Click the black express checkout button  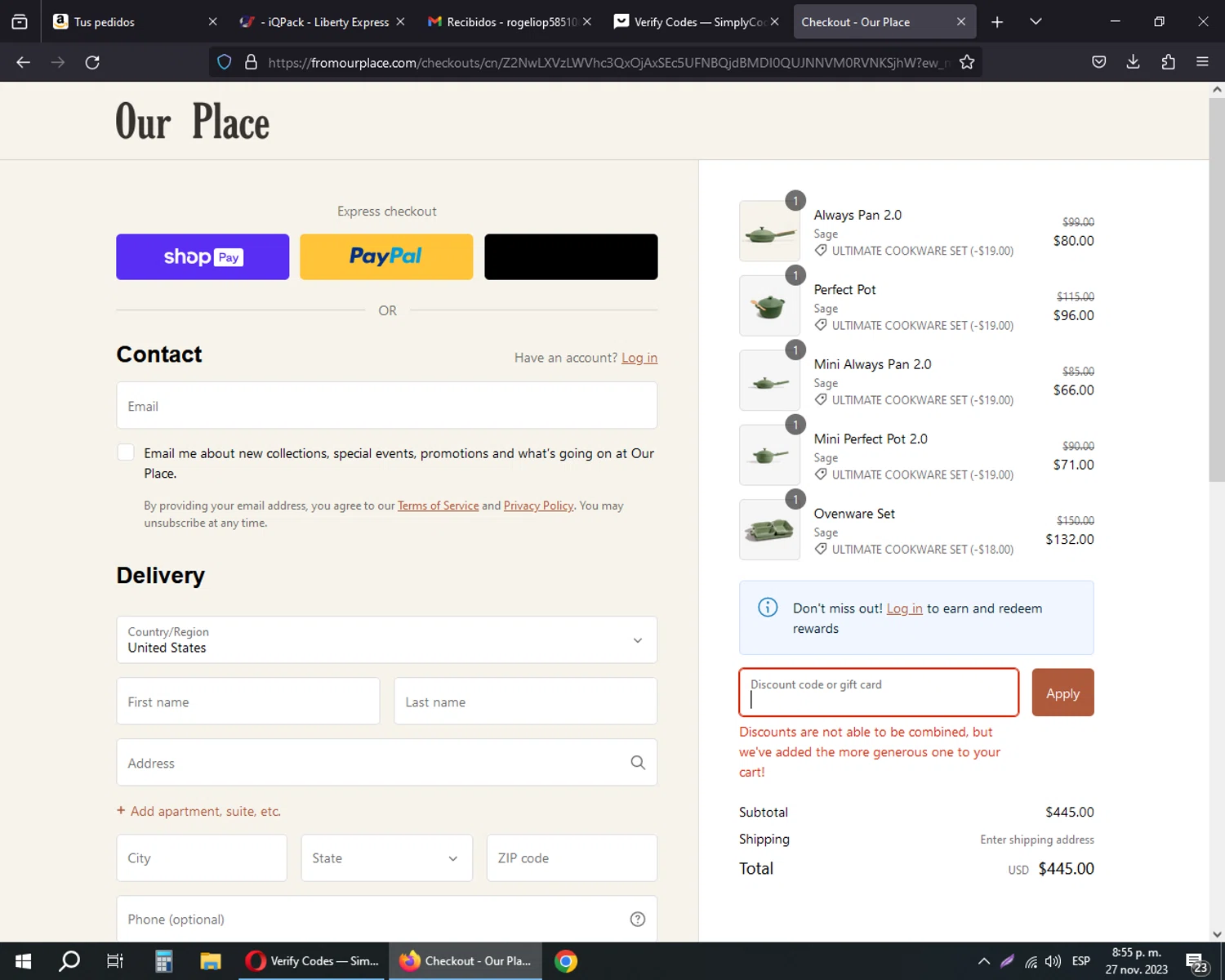(x=571, y=256)
